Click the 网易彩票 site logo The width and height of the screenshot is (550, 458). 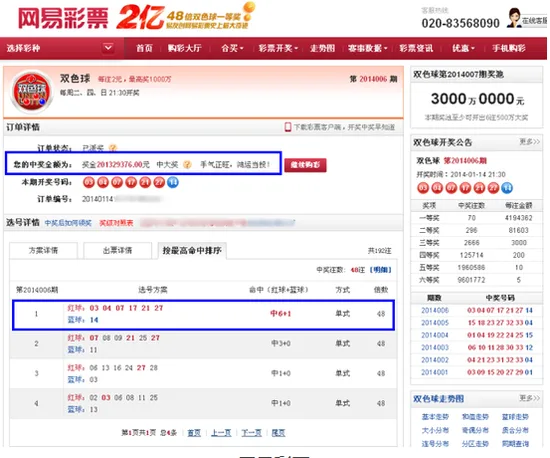(x=63, y=18)
